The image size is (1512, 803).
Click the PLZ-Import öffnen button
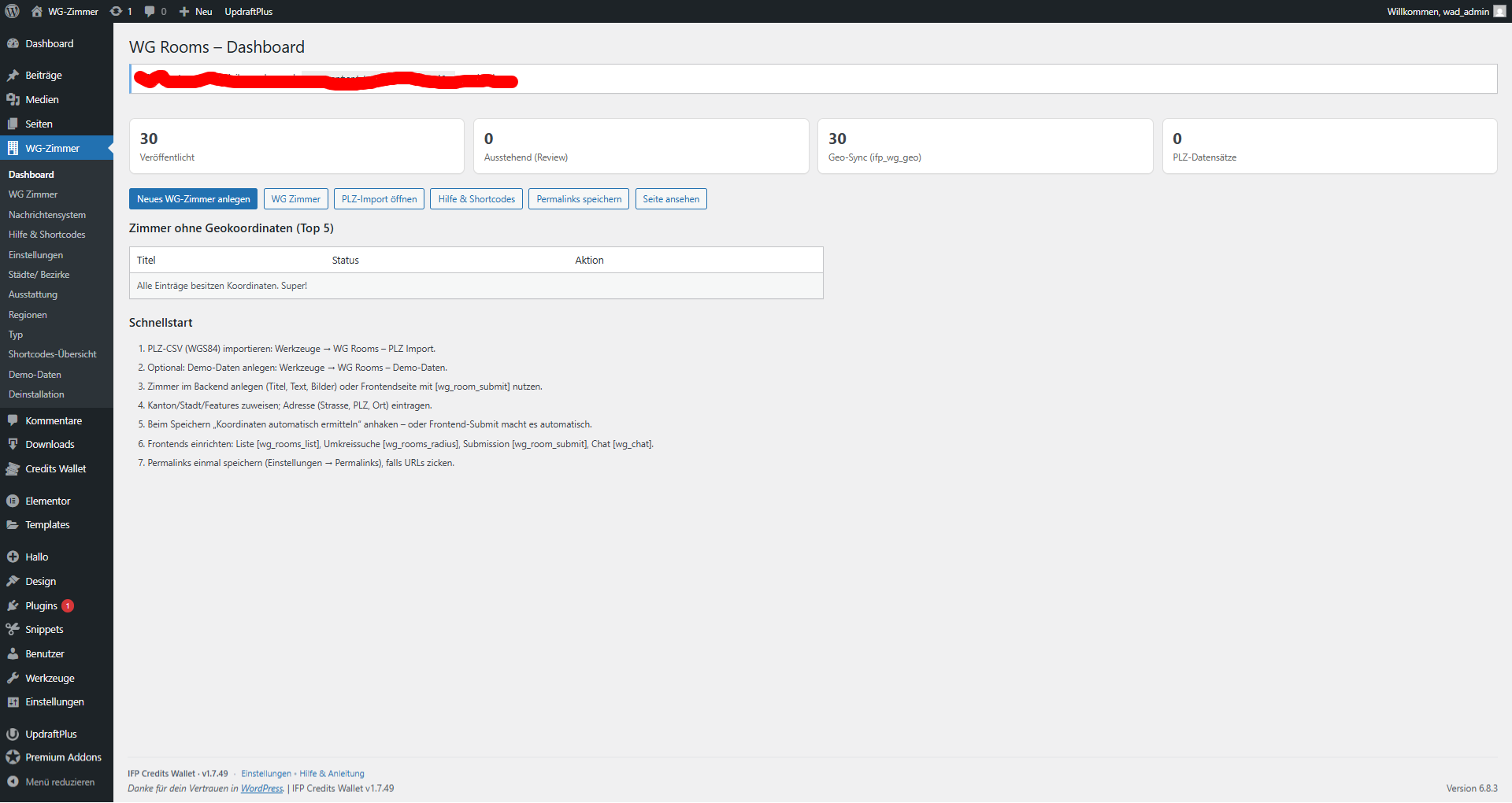tap(379, 199)
